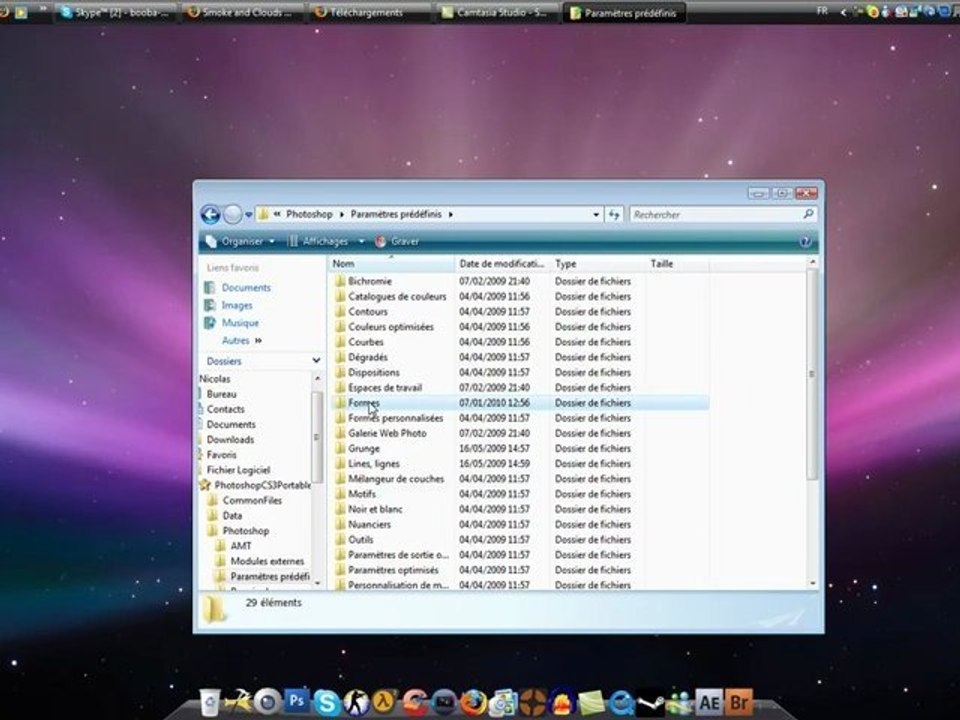Expand arrow after Photoshop breadcrumb

click(342, 214)
